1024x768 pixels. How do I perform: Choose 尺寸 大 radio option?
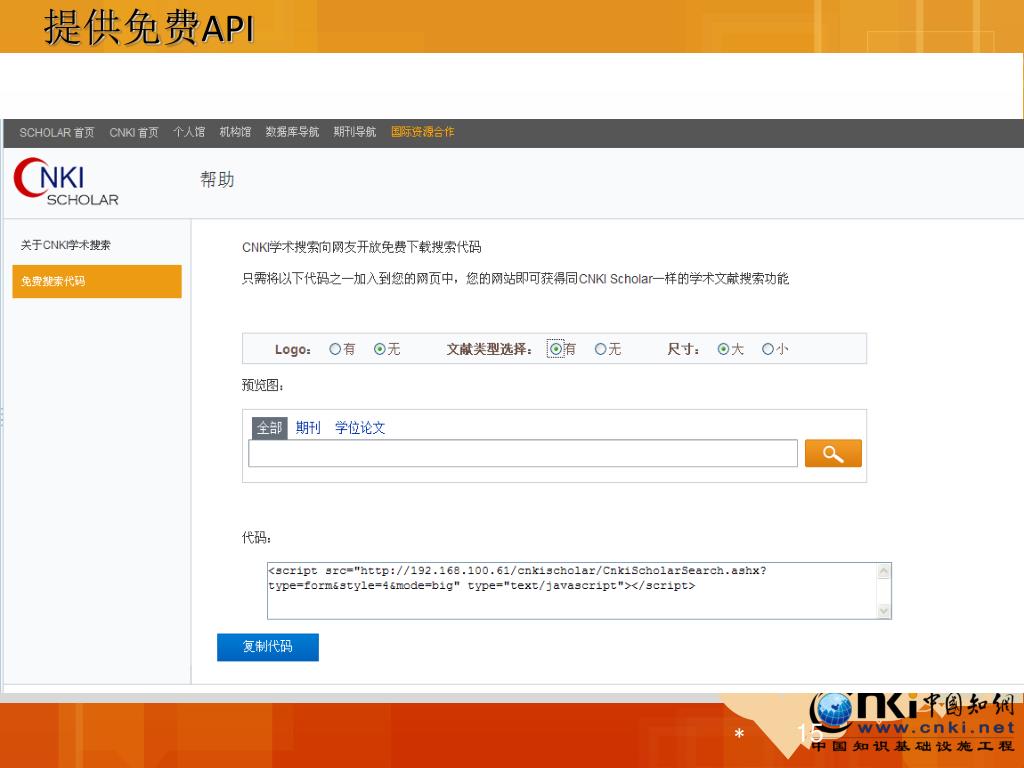pos(723,349)
